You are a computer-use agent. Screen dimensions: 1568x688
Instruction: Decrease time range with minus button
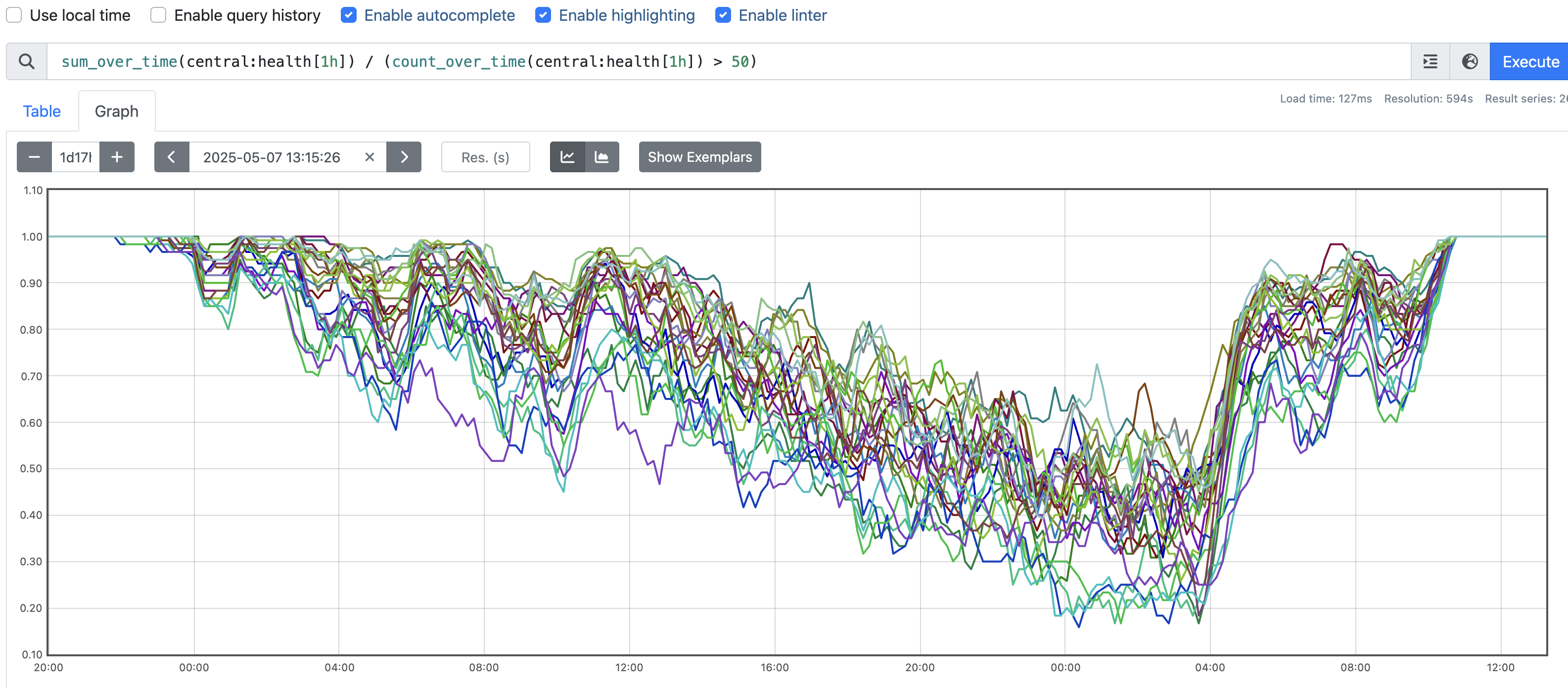pos(34,157)
